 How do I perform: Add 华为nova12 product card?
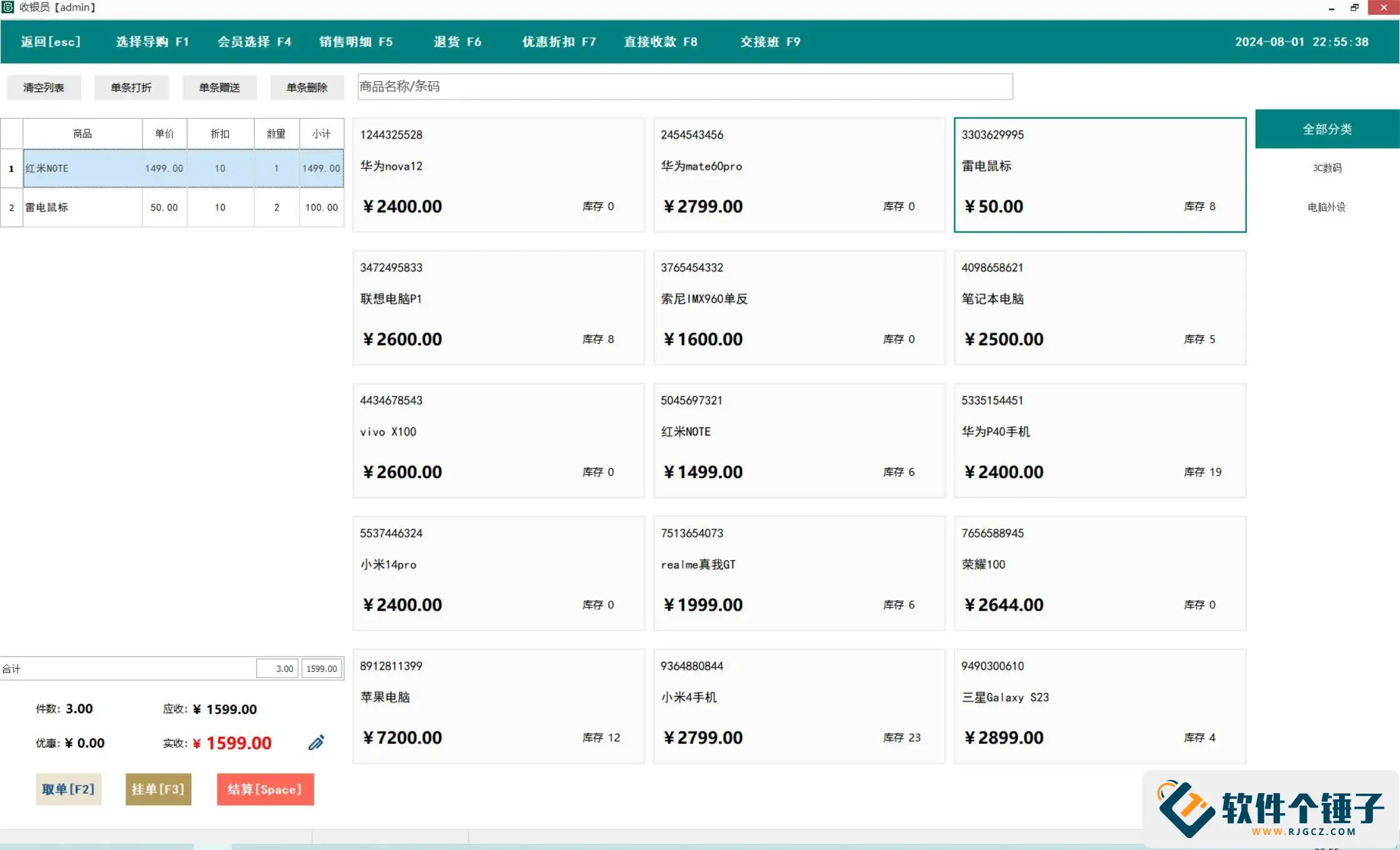(x=498, y=175)
